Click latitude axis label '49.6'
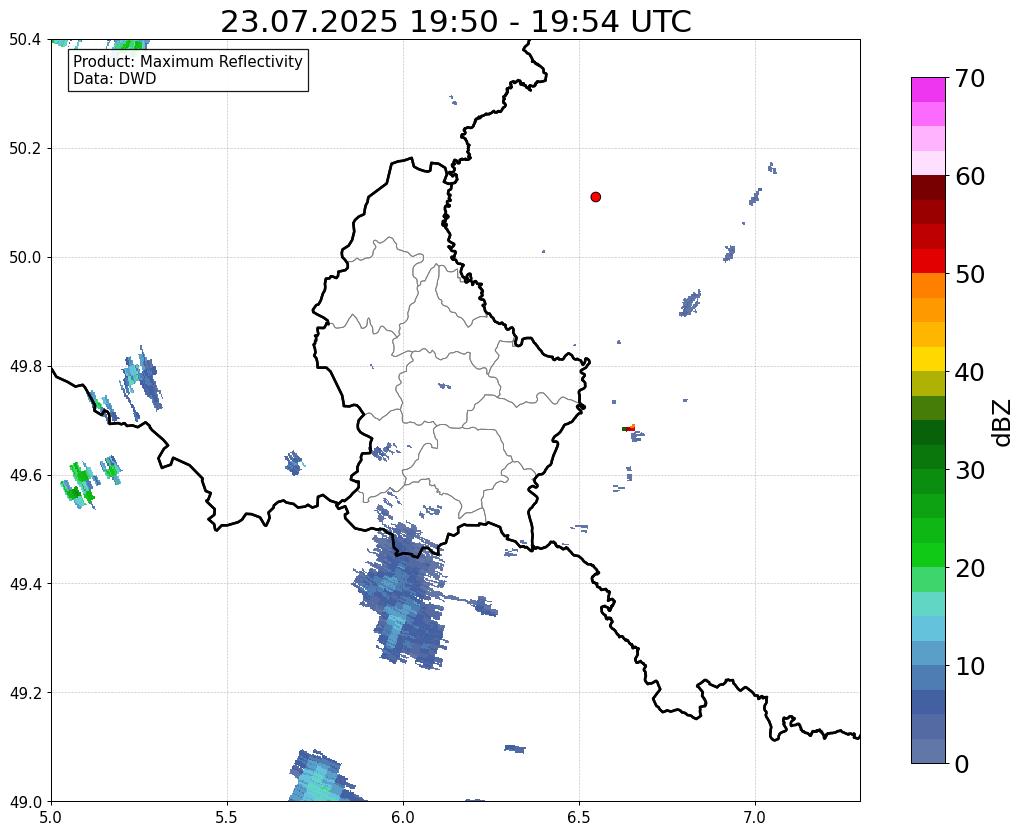Screen dimensions: 1023x834 point(25,475)
